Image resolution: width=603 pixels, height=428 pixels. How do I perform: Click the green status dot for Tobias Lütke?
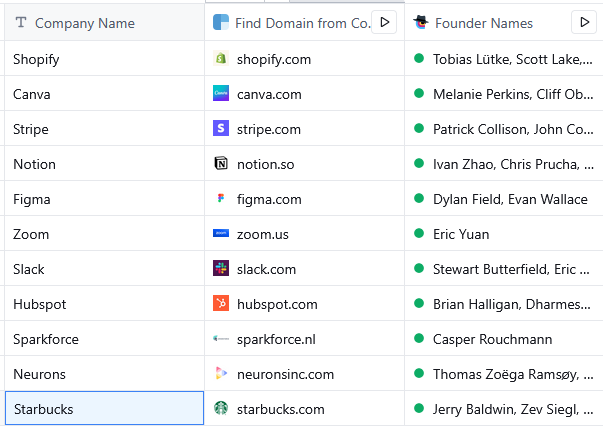tap(419, 58)
